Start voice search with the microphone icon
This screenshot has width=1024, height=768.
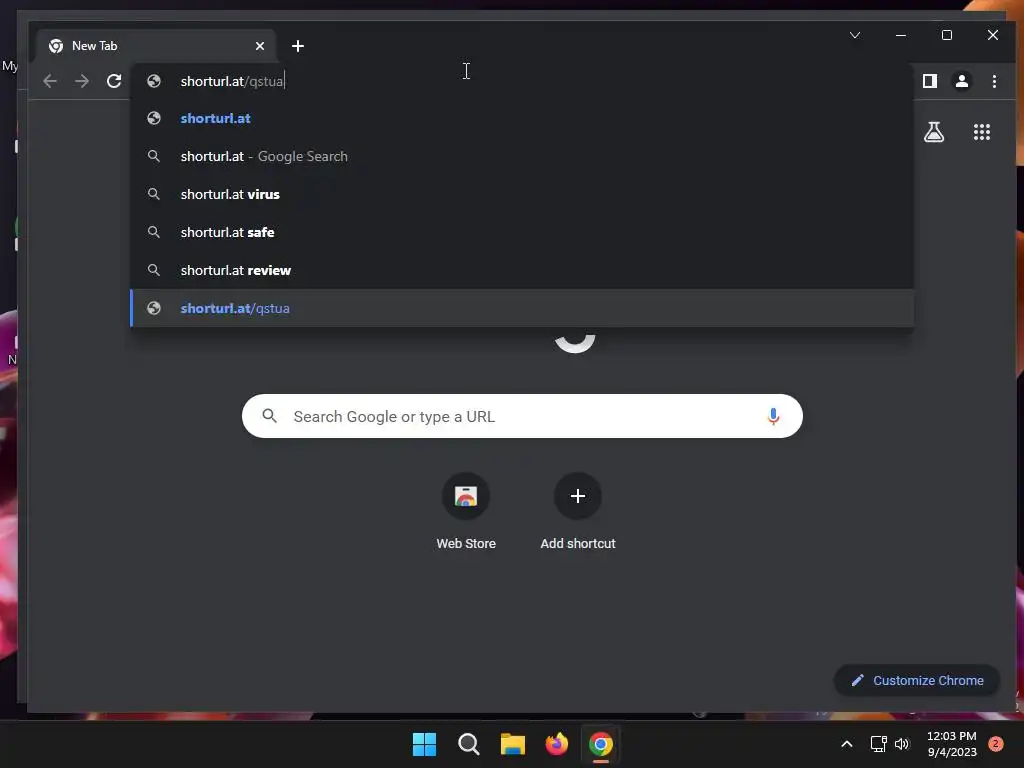[x=773, y=416]
